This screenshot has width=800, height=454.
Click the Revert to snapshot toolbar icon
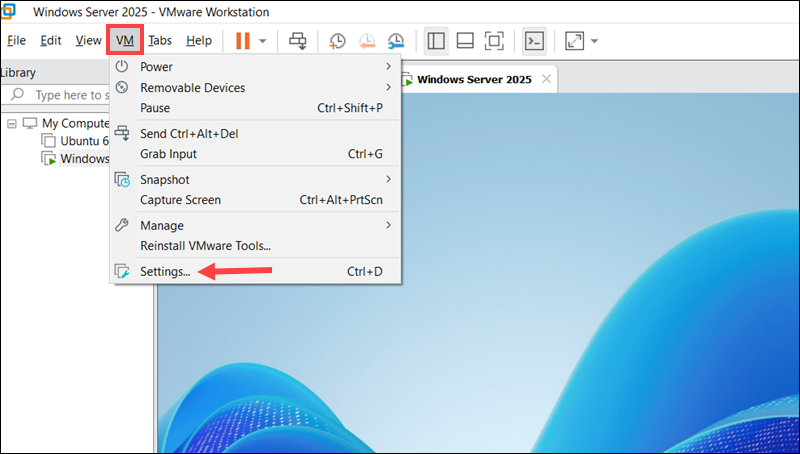367,41
